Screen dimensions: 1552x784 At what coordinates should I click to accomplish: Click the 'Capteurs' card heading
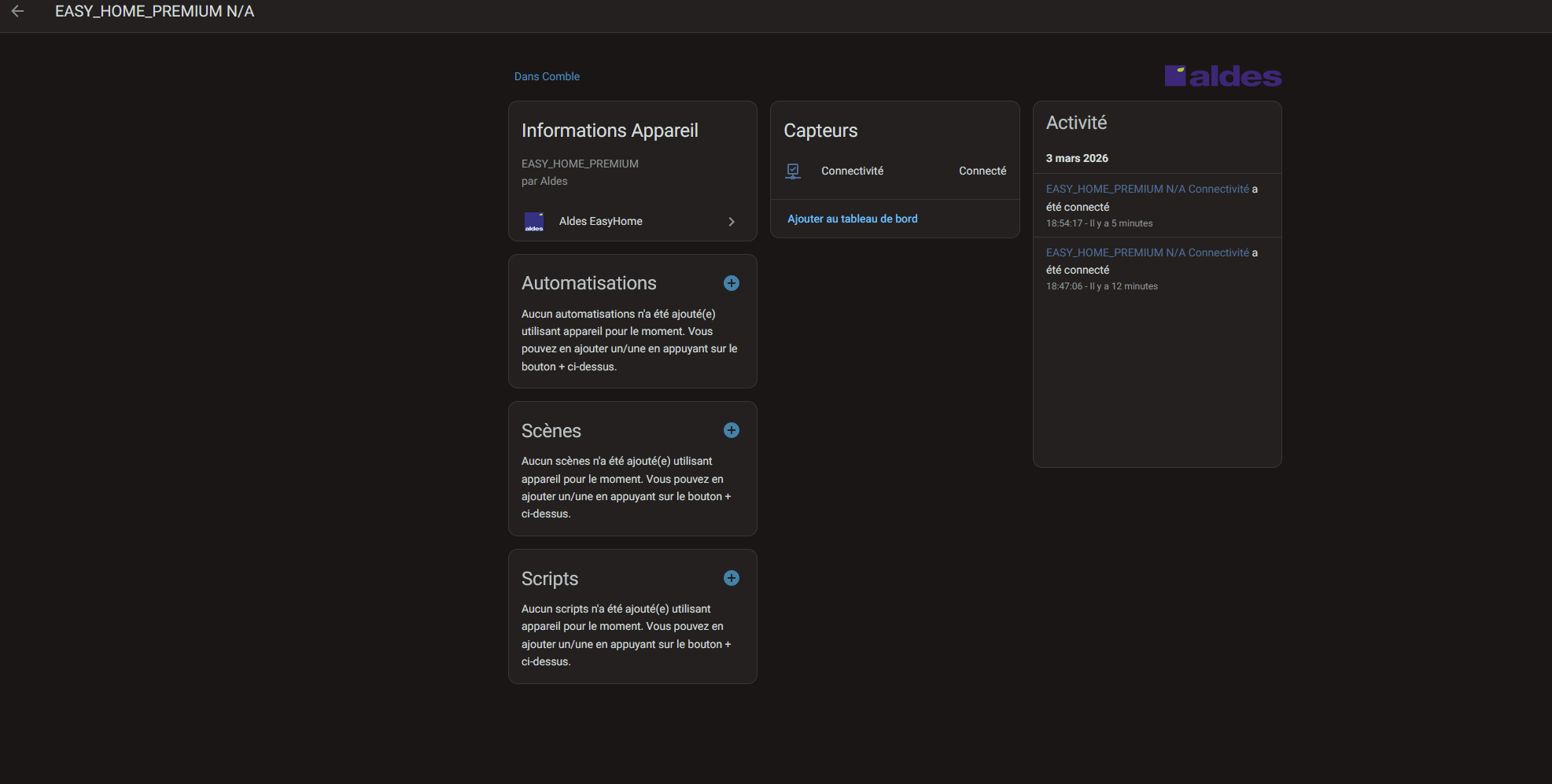(820, 131)
